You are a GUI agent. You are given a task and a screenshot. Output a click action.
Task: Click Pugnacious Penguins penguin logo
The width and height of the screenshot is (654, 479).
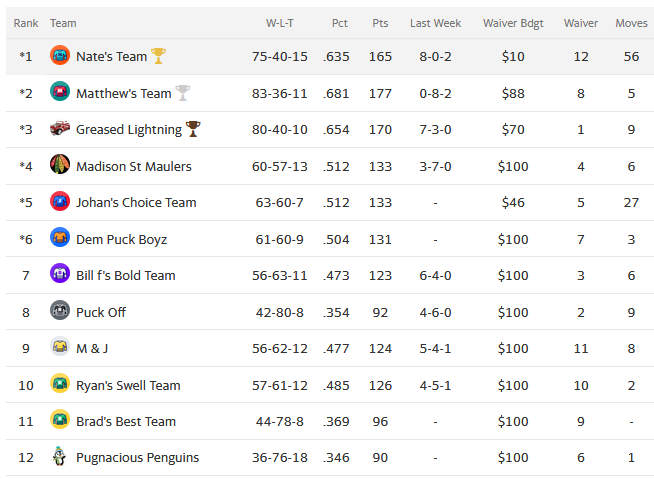[x=60, y=457]
